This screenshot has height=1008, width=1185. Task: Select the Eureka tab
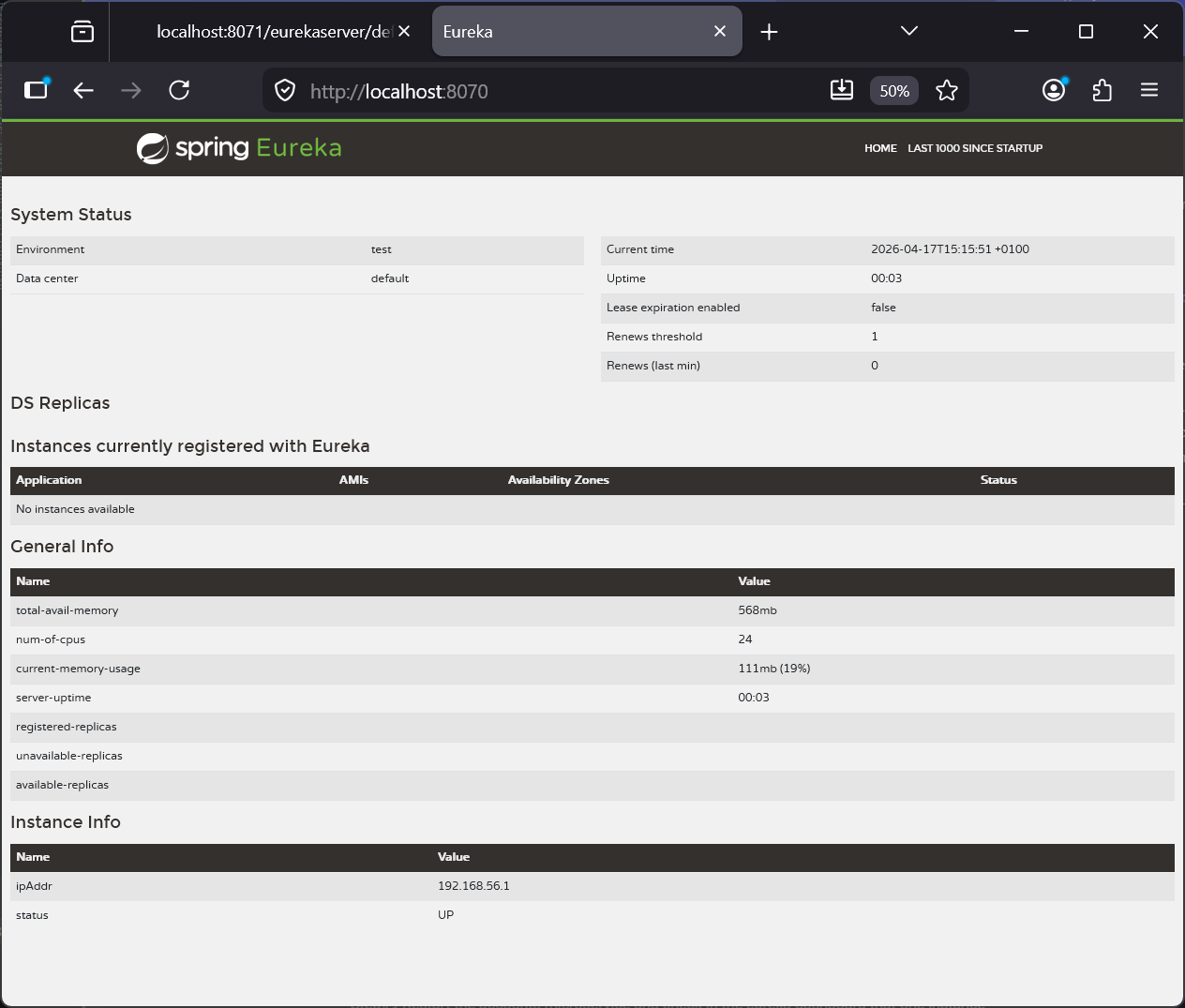coord(587,32)
